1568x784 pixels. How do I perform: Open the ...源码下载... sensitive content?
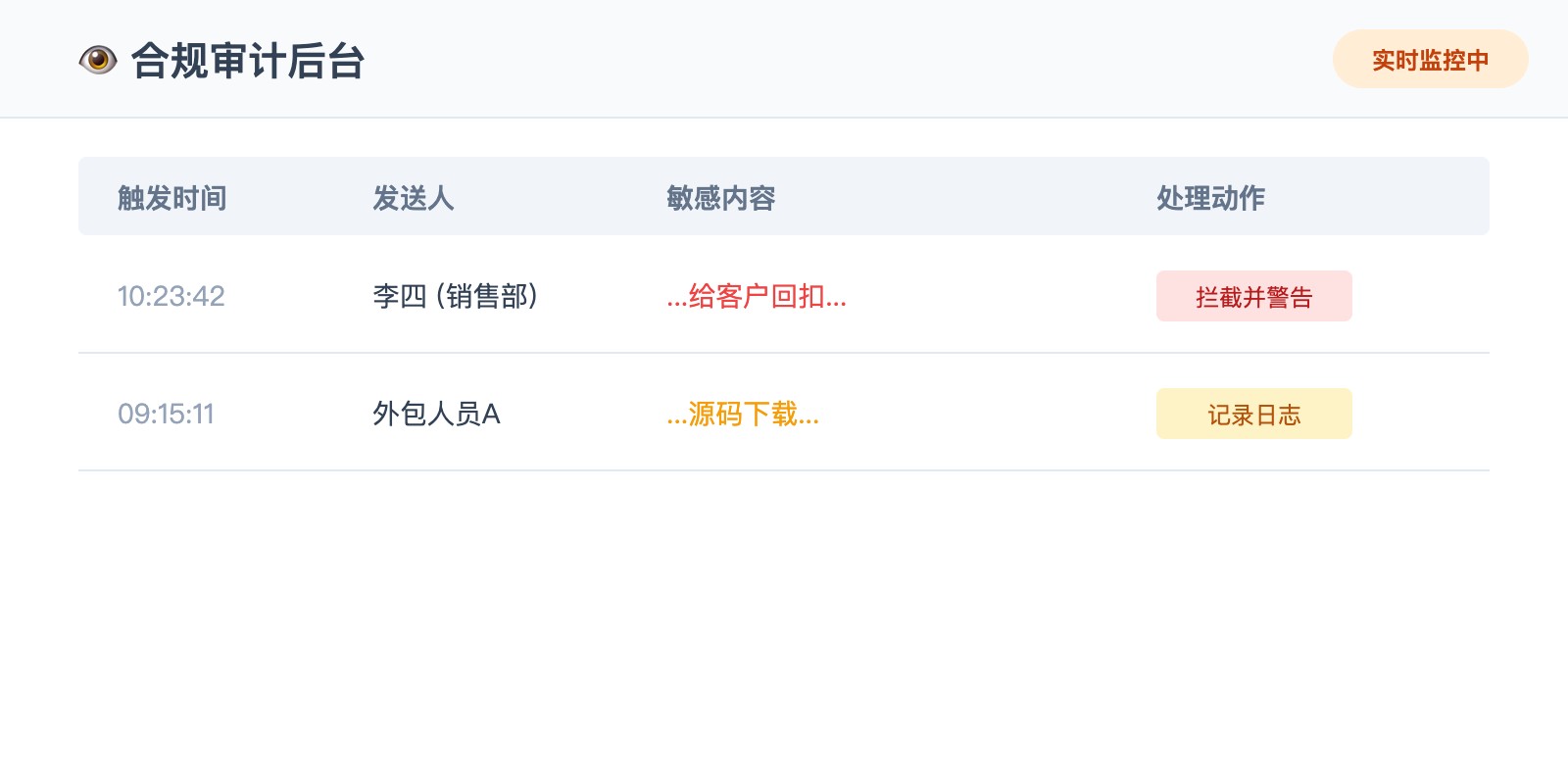click(x=743, y=414)
